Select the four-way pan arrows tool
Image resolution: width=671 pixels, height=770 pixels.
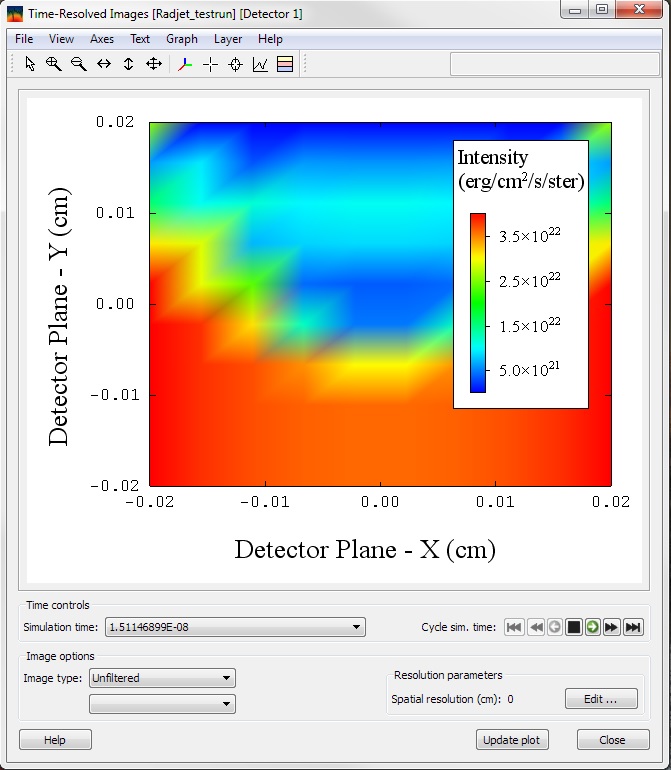coord(154,64)
